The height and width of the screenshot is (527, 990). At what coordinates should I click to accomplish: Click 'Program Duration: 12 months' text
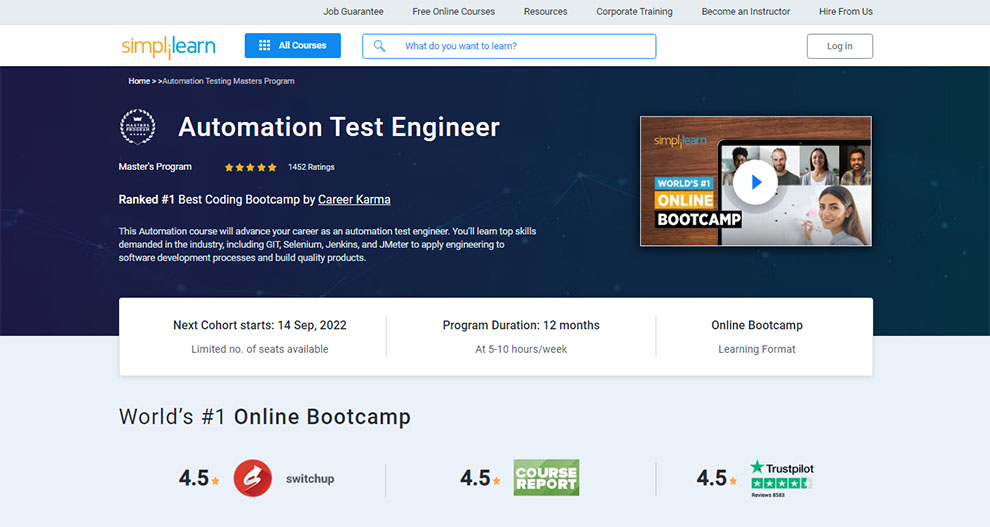point(521,325)
